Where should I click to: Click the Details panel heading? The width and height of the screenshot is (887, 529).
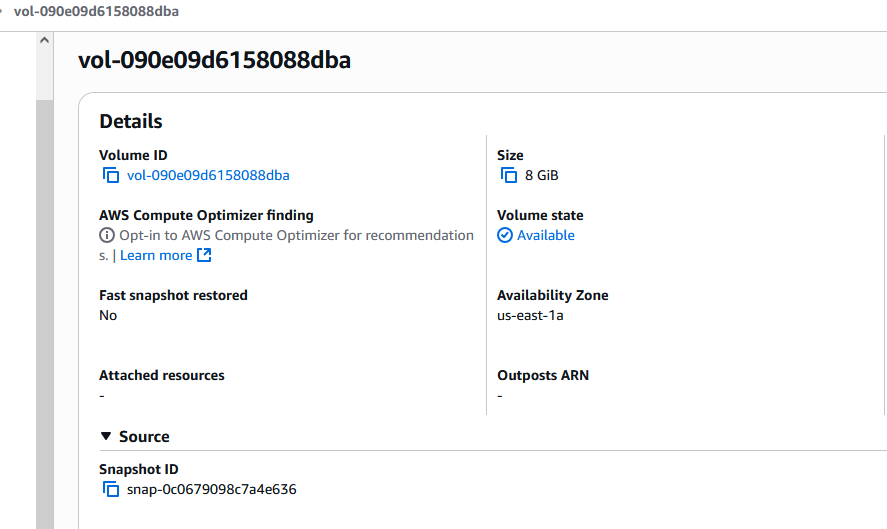pos(131,121)
